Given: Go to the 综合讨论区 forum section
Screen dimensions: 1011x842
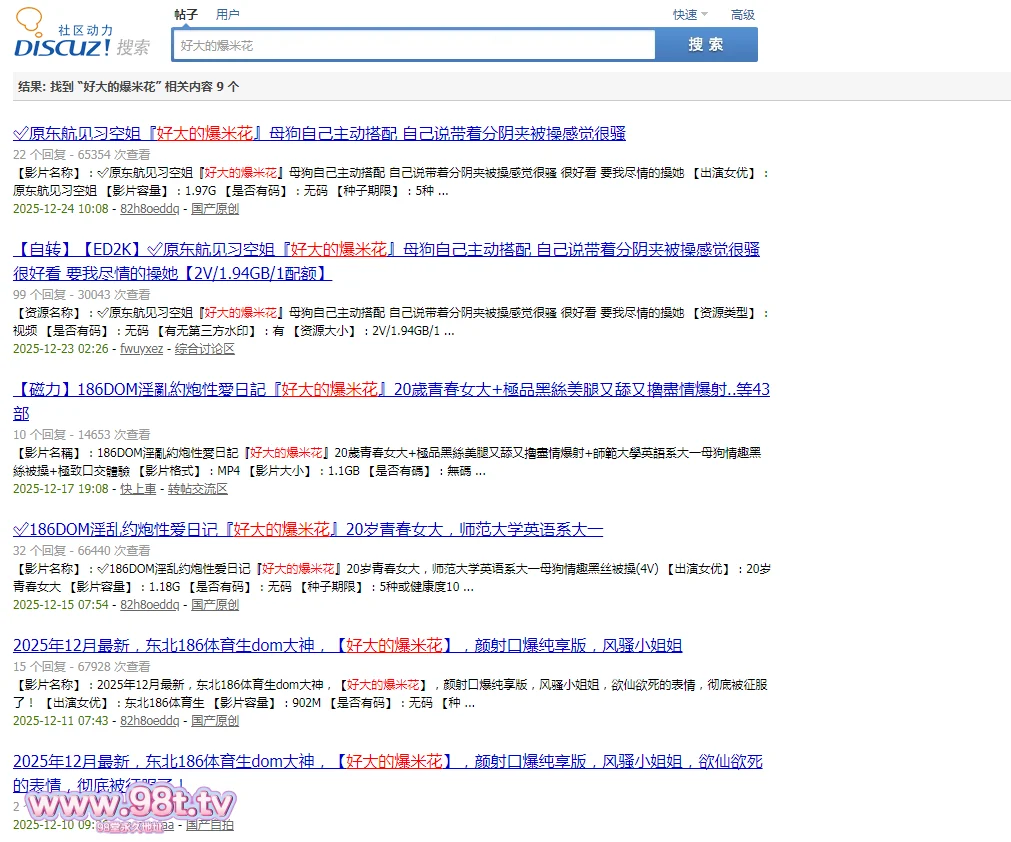Looking at the screenshot, I should click(x=205, y=349).
